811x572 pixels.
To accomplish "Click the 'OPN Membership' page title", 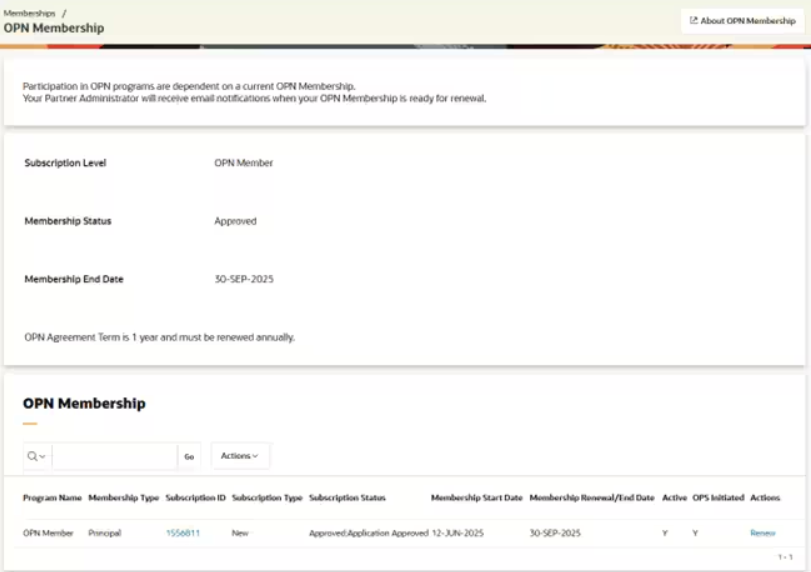I will 54,28.
